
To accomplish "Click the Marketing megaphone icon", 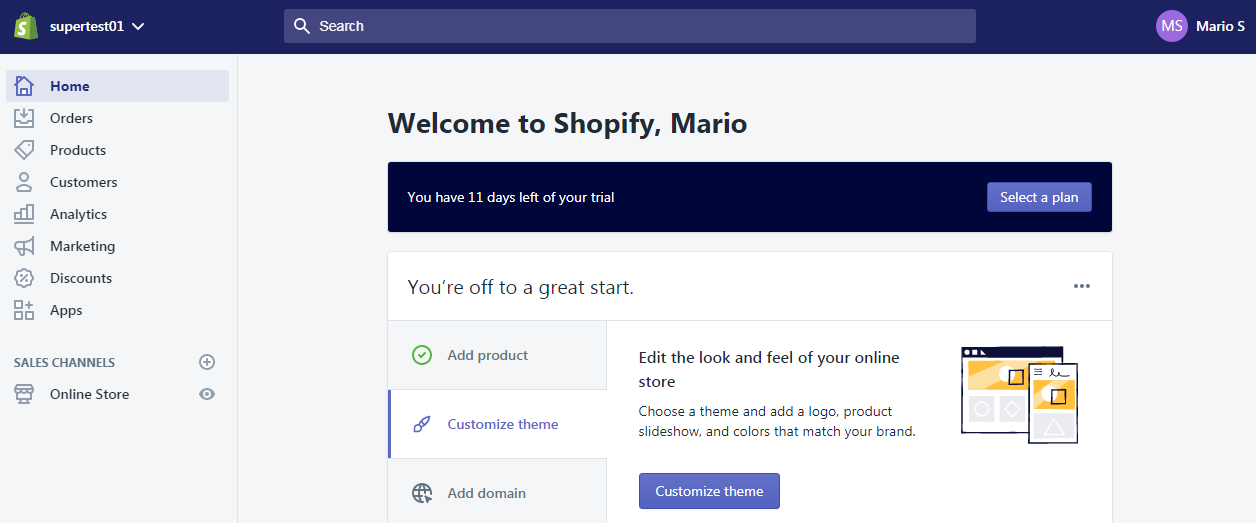I will [24, 246].
